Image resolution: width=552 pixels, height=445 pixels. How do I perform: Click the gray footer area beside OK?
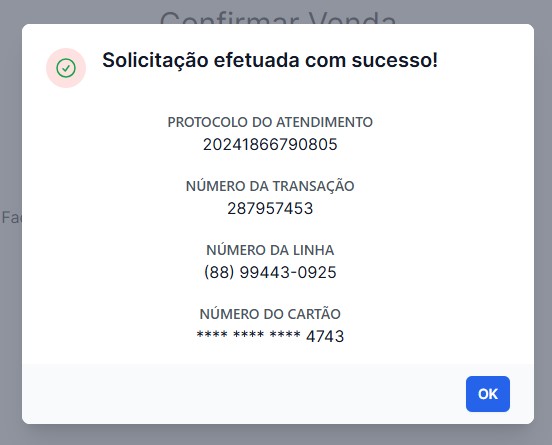(243, 394)
